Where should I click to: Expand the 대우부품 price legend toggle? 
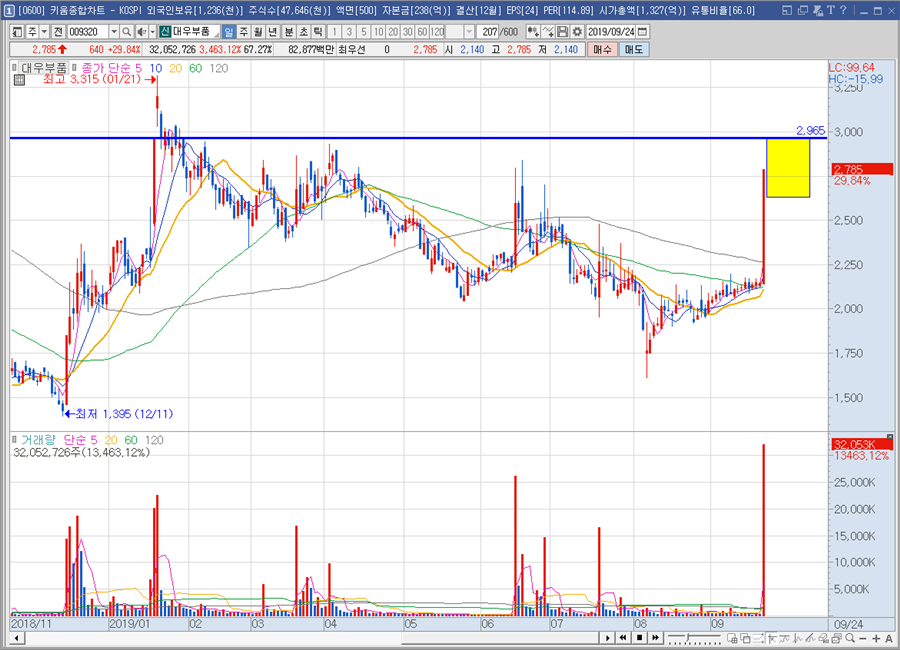pyautogui.click(x=14, y=68)
